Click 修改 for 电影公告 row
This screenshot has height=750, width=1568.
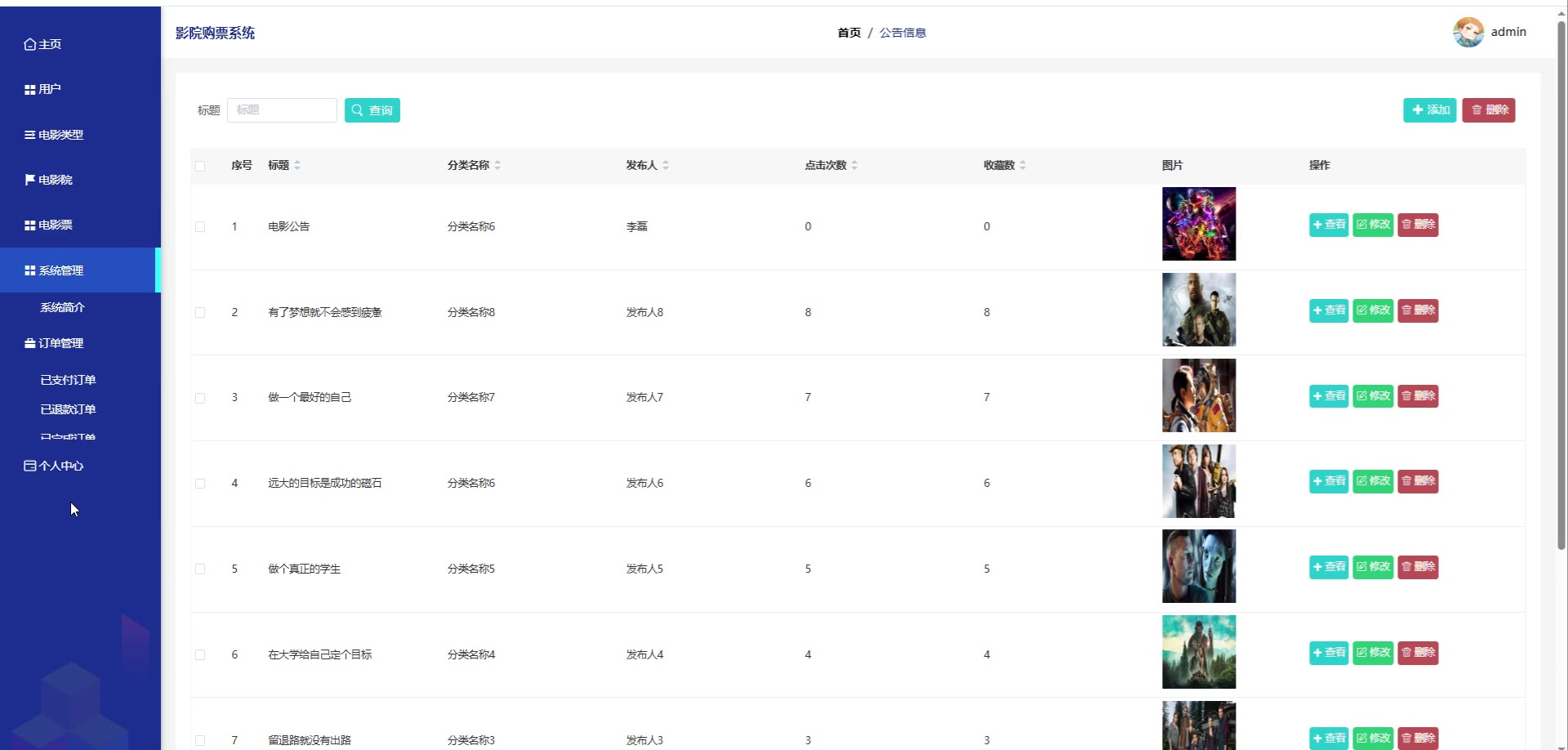(x=1373, y=225)
